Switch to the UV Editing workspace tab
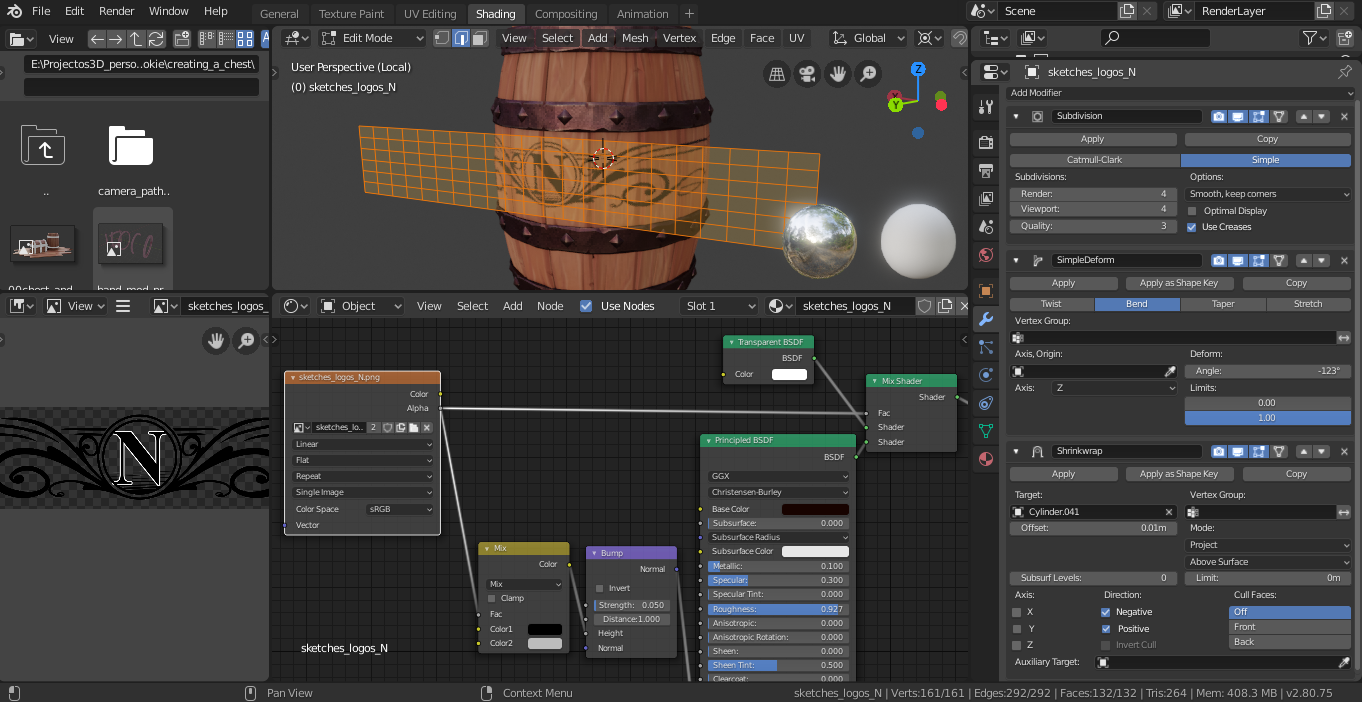Screen dimensions: 1362x702 point(430,14)
